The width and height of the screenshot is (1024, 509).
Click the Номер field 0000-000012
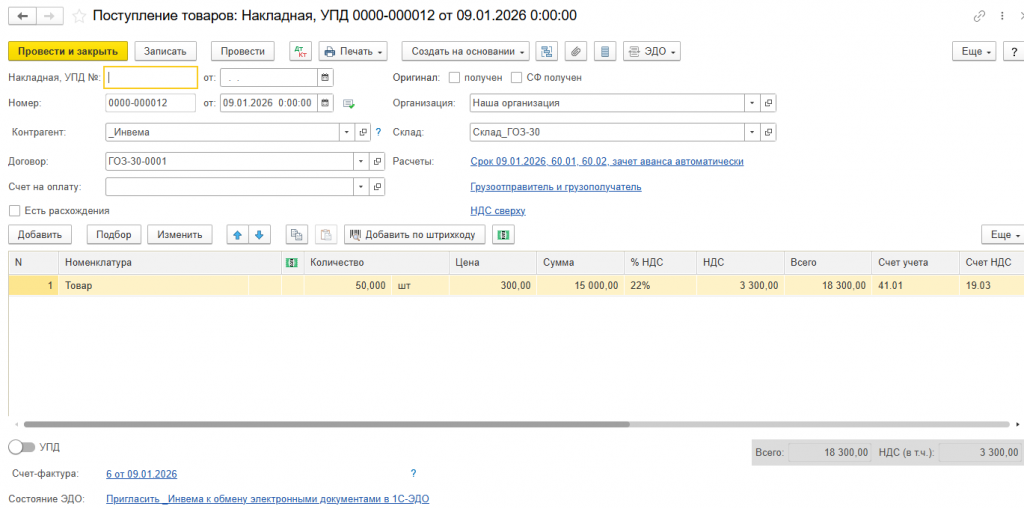pyautogui.click(x=150, y=103)
